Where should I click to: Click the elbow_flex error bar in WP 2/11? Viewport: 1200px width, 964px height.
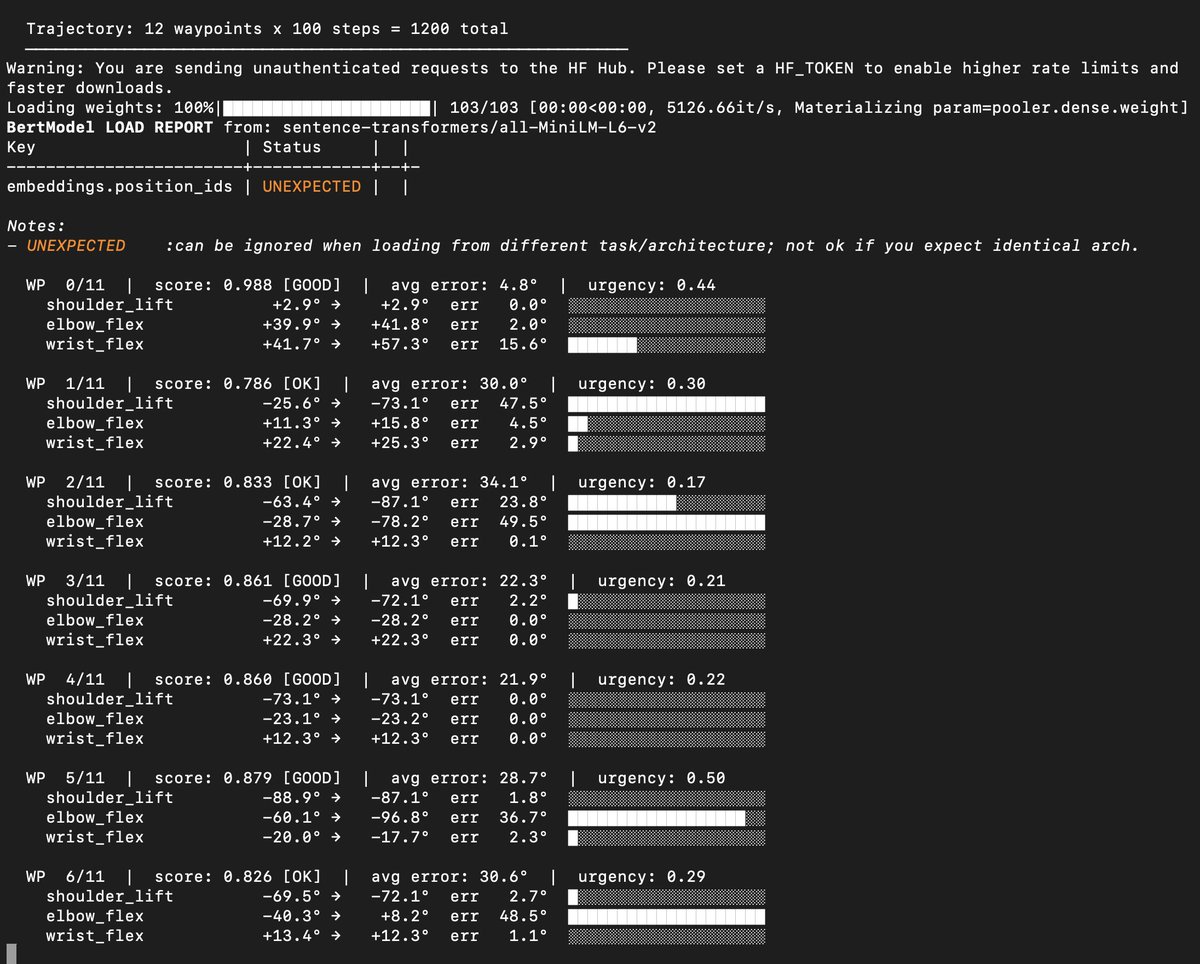click(666, 522)
